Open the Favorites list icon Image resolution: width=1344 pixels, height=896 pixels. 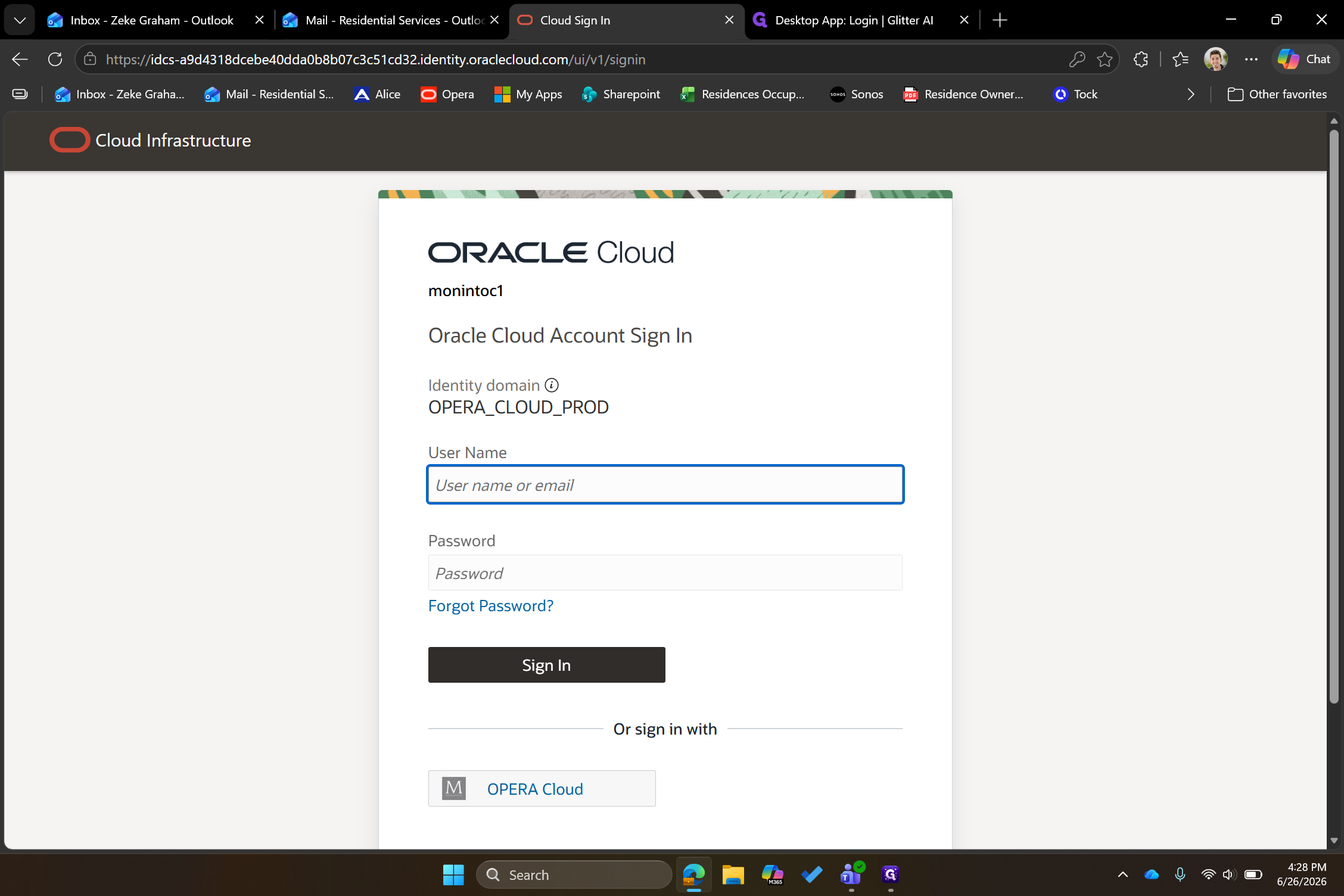(x=1180, y=59)
